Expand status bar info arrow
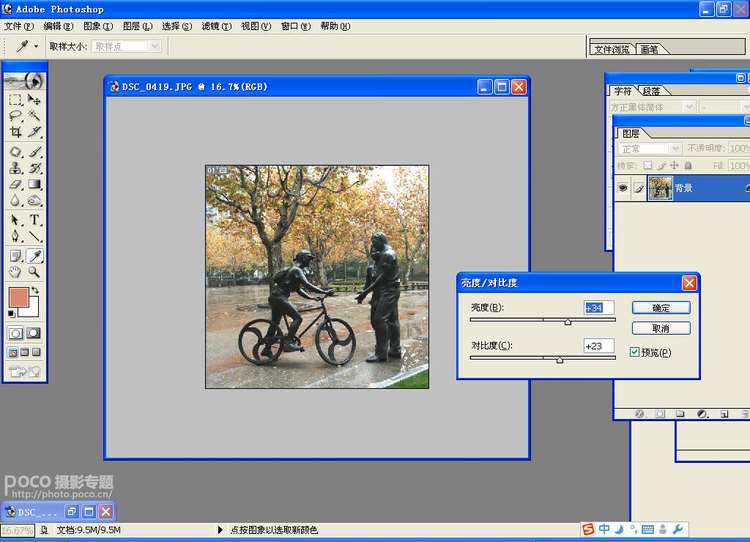The height and width of the screenshot is (542, 750). tap(220, 530)
